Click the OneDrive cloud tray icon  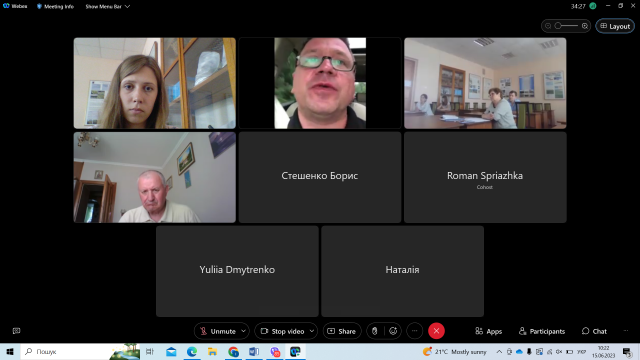[x=519, y=351]
